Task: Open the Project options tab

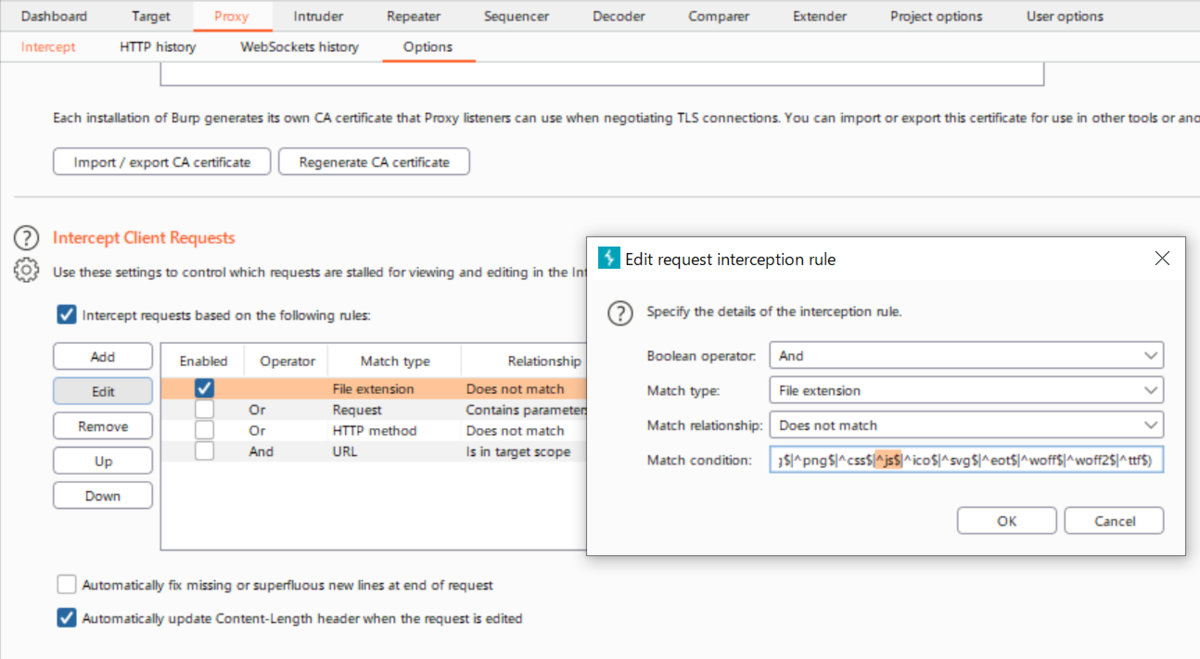Action: pyautogui.click(x=936, y=16)
